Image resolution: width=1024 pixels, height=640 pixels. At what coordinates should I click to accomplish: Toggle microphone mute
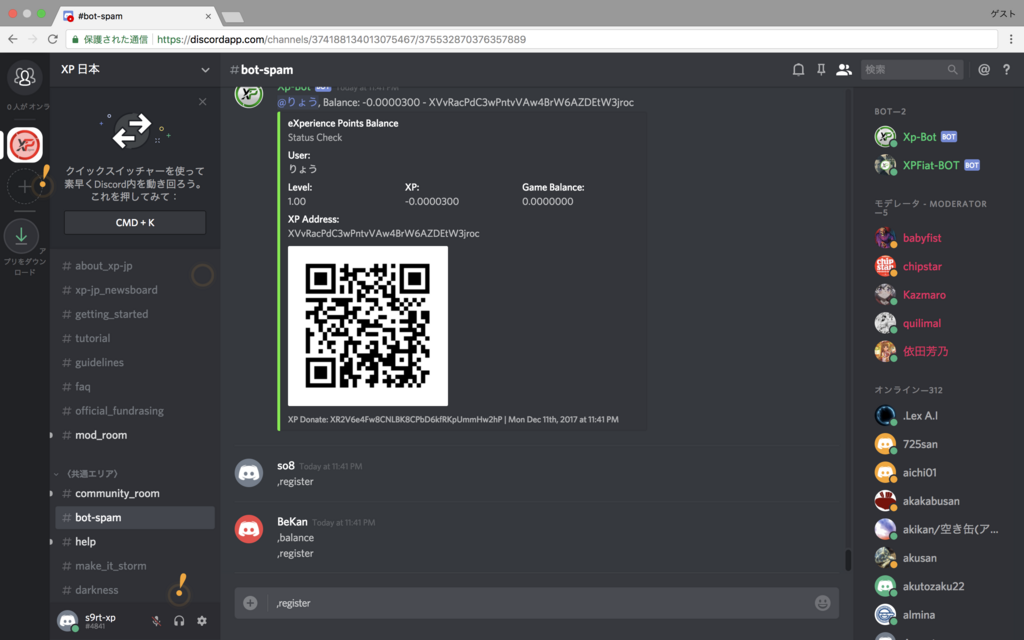coord(156,620)
